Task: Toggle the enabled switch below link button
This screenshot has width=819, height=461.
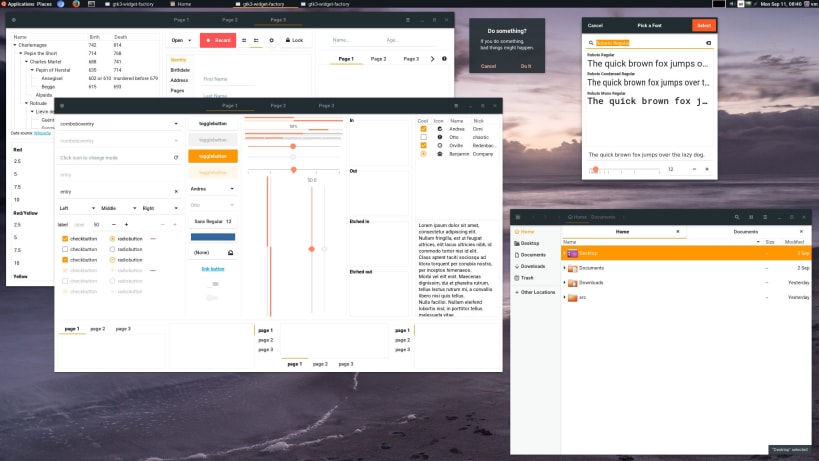Action: [x=212, y=284]
